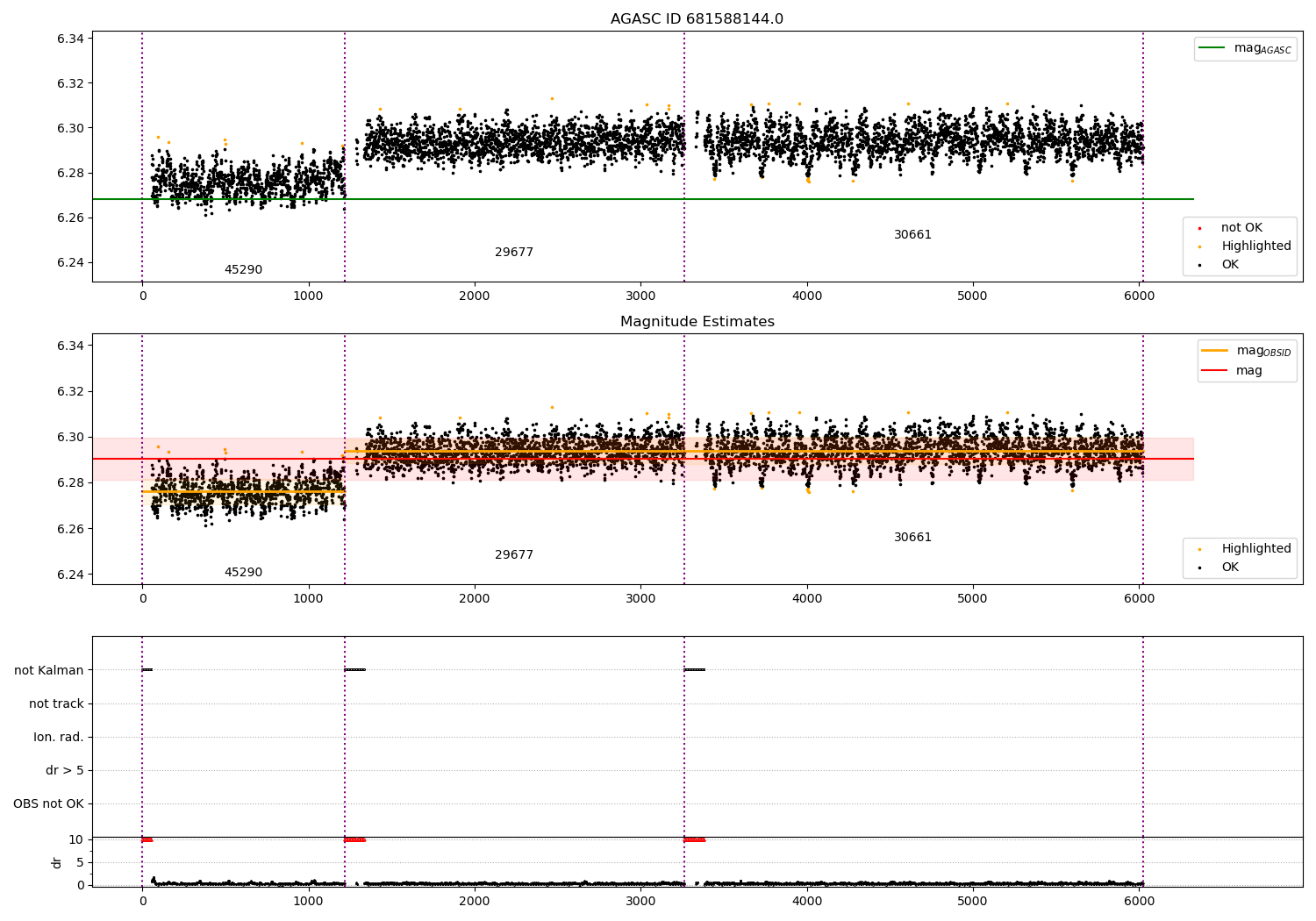Click the 6.26 tick in AGASC ID plot
Image resolution: width=1316 pixels, height=921 pixels.
click(x=71, y=218)
